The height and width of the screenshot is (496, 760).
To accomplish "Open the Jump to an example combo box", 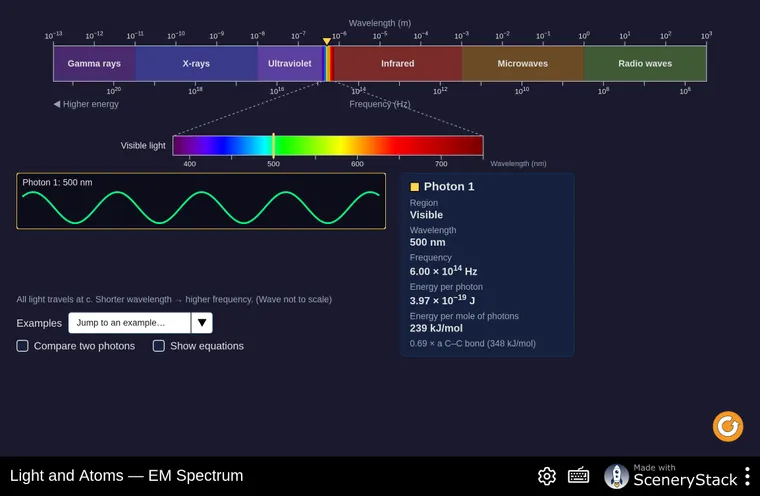I will (141, 323).
